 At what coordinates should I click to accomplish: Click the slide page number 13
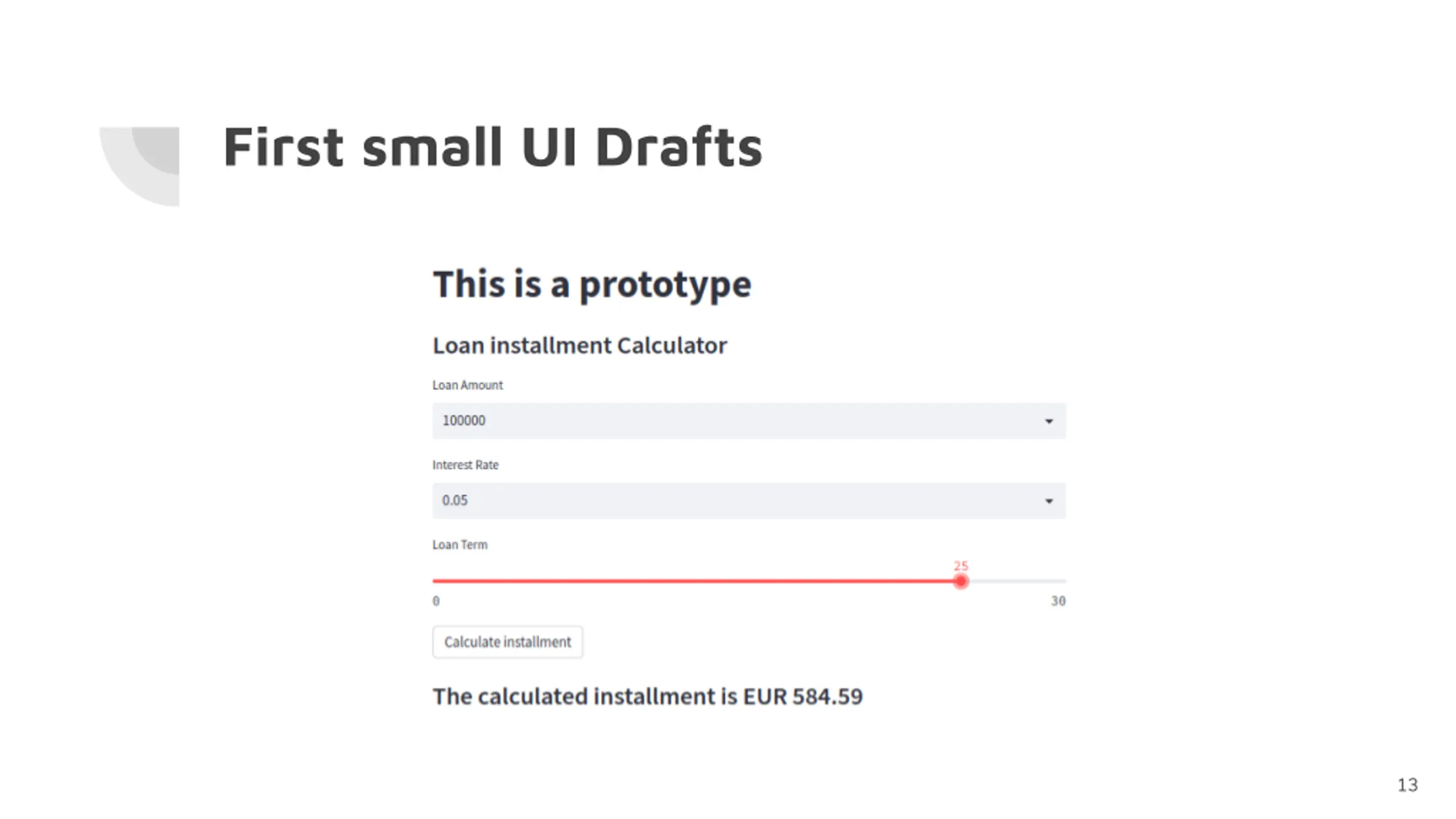point(1408,785)
